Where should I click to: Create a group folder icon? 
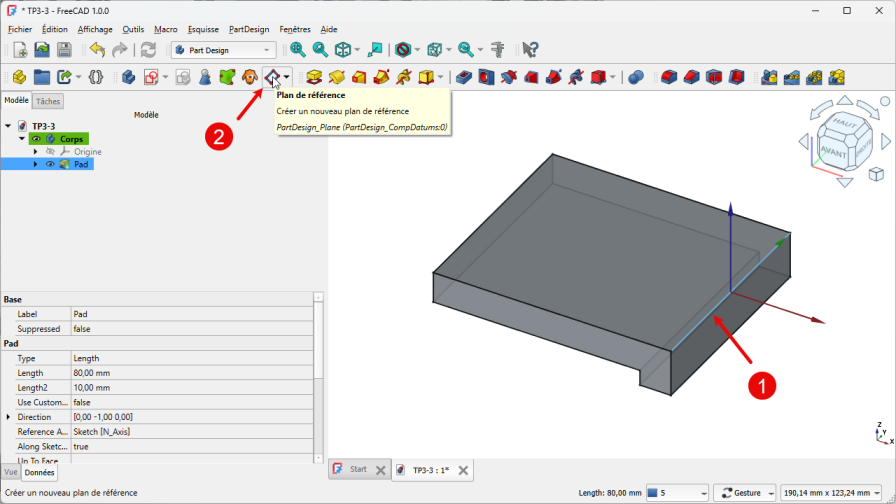click(42, 77)
